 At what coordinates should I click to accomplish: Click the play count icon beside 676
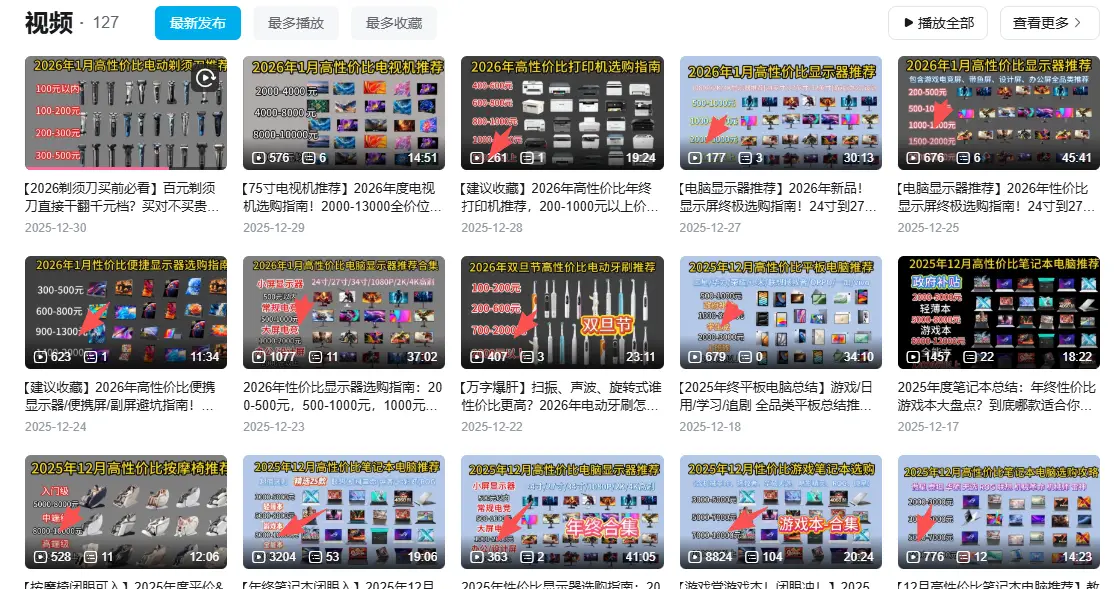(914, 158)
